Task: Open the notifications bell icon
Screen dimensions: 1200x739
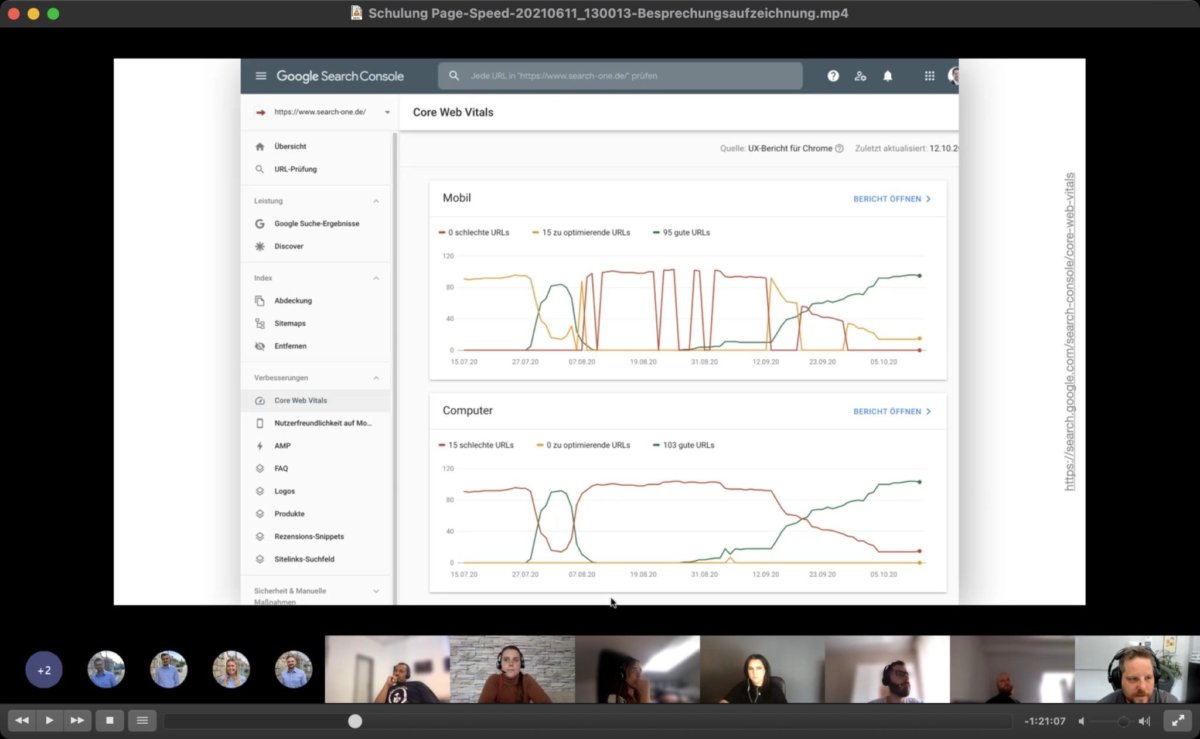Action: point(887,76)
